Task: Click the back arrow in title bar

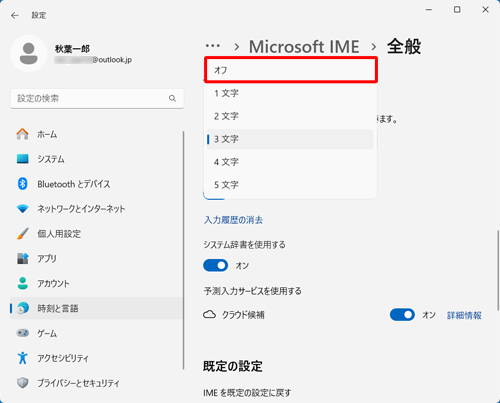Action: coord(15,15)
